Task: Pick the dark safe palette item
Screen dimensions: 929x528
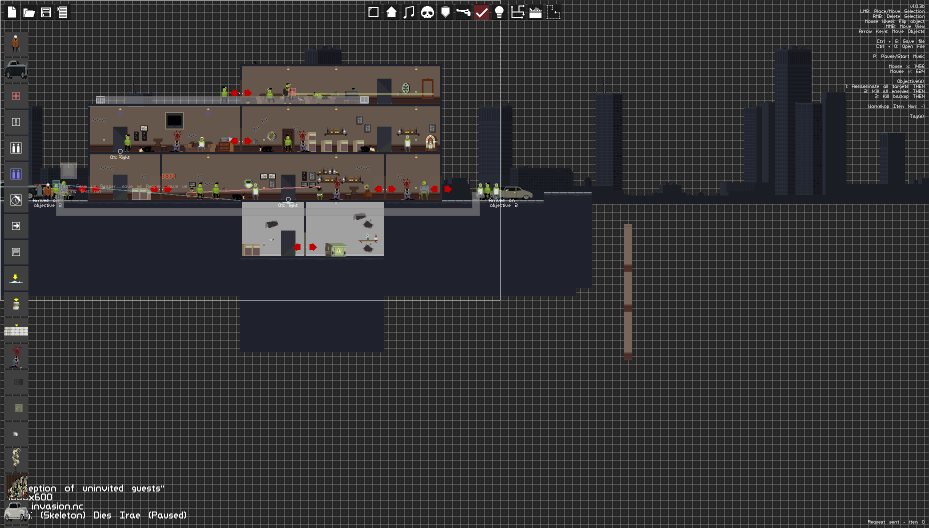Action: [18, 382]
